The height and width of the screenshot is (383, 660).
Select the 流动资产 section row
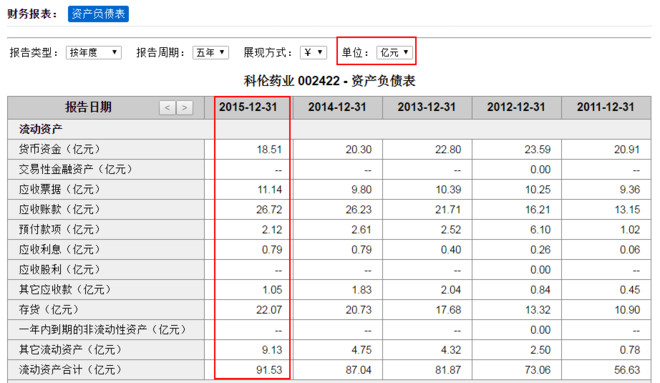tap(329, 129)
